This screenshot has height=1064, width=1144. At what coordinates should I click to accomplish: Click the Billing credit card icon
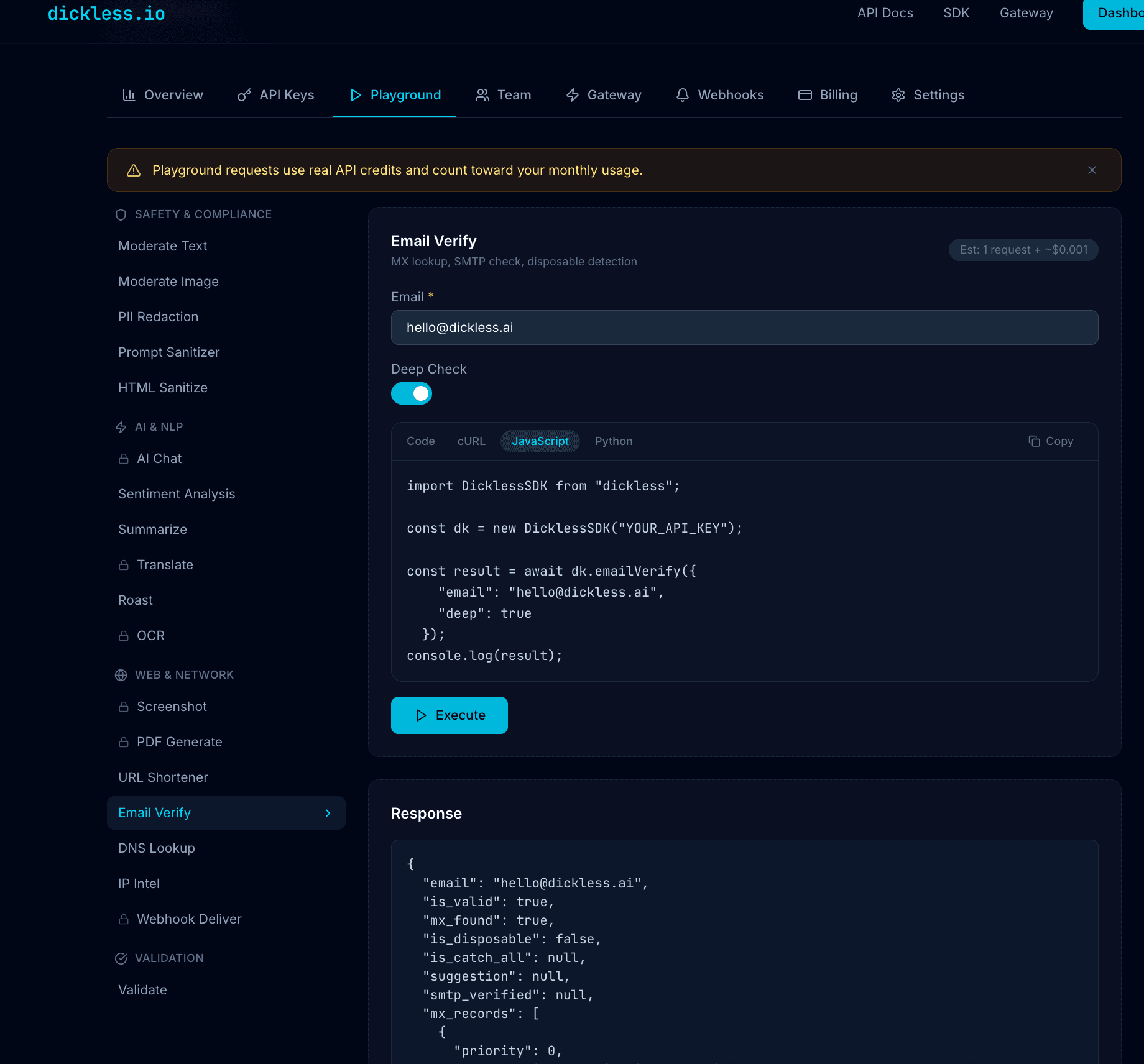(x=805, y=94)
